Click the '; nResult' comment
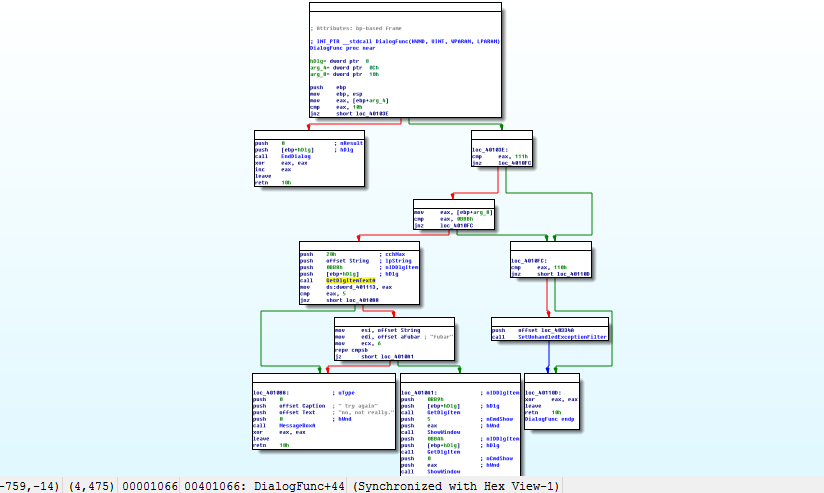Screen dimensions: 824x493 pos(348,143)
